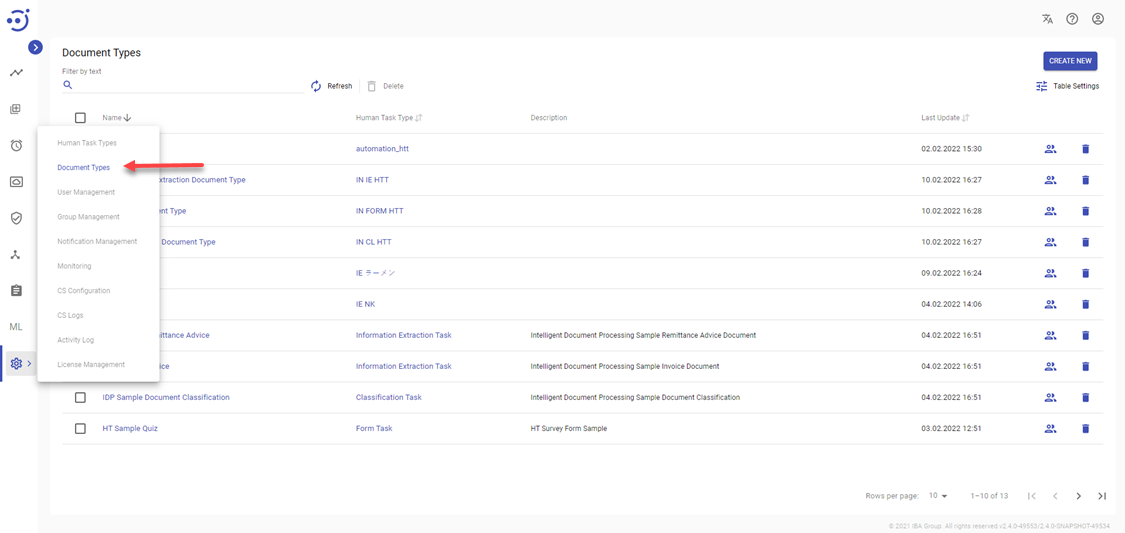Viewport: 1125px width, 533px height.
Task: Open Table Settings
Action: pyautogui.click(x=1067, y=86)
